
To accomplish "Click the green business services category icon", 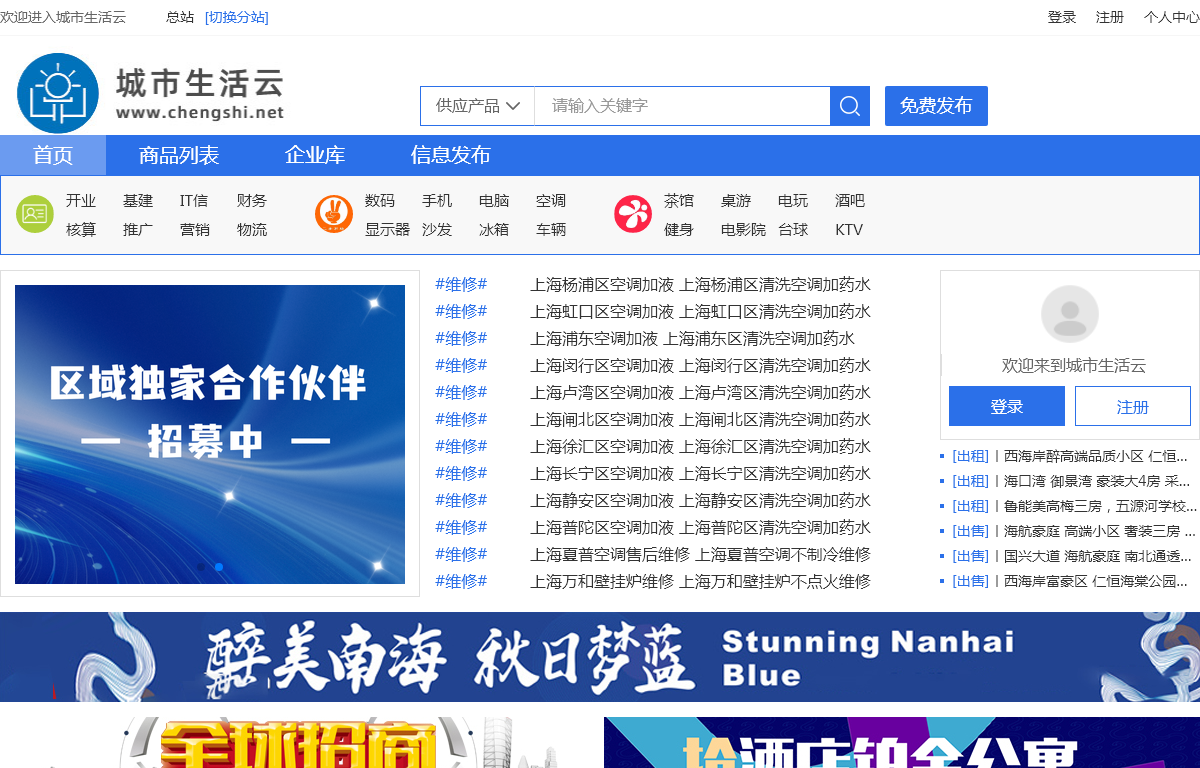I will click(x=35, y=214).
